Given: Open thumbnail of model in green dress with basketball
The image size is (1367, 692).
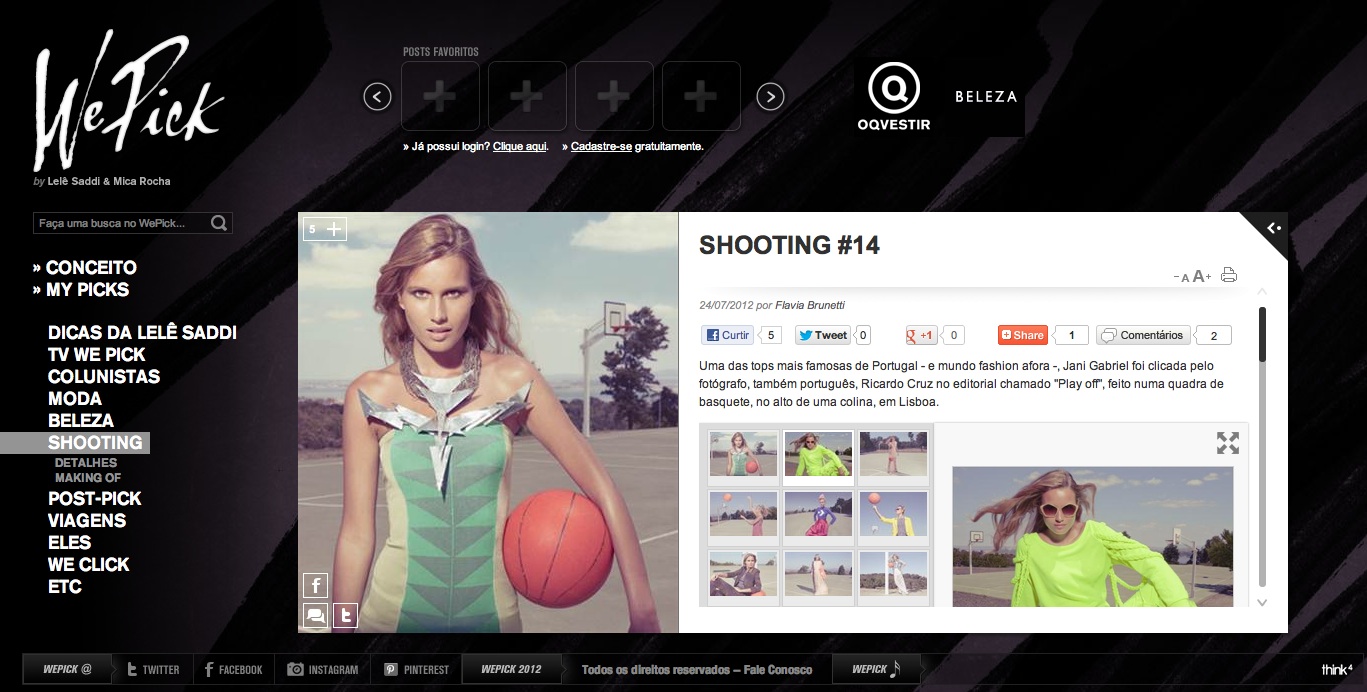Looking at the screenshot, I should (x=744, y=454).
